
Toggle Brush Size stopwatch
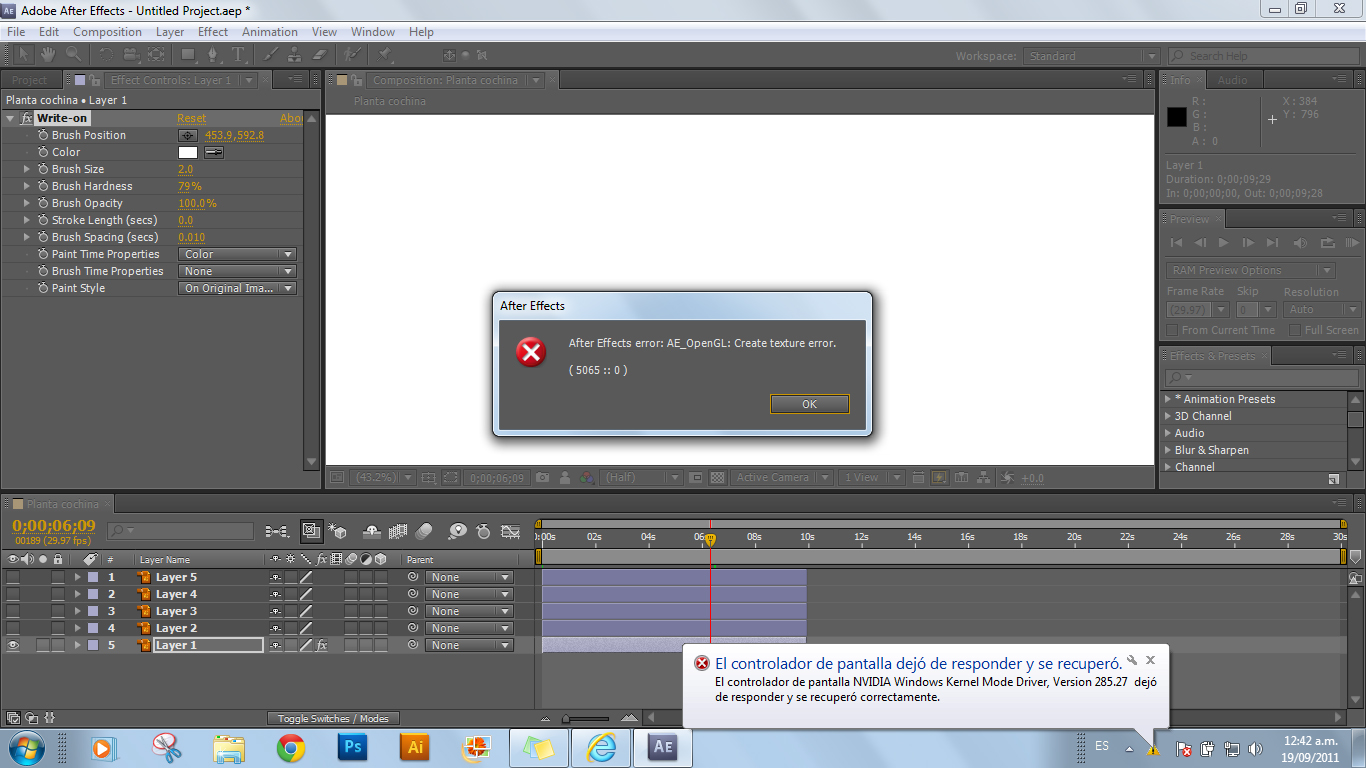[43, 169]
